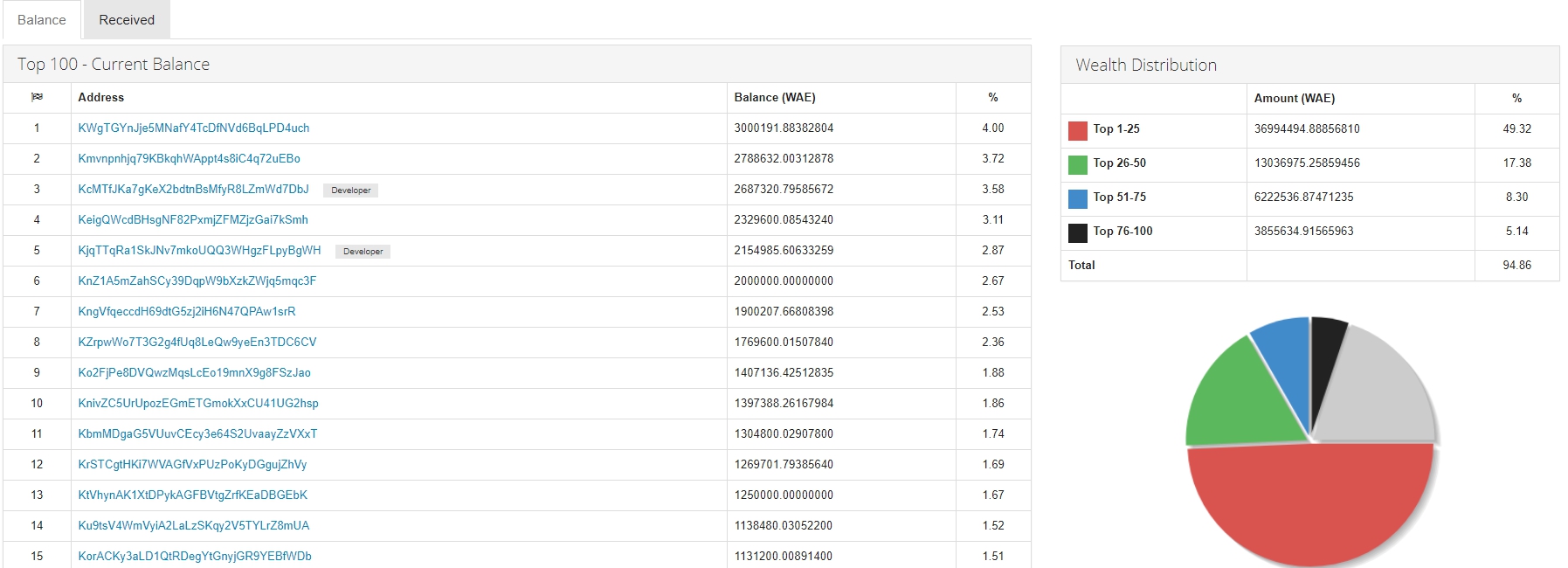Click the black Top 76-100 color swatch
This screenshot has width=1568, height=568.
(1078, 232)
